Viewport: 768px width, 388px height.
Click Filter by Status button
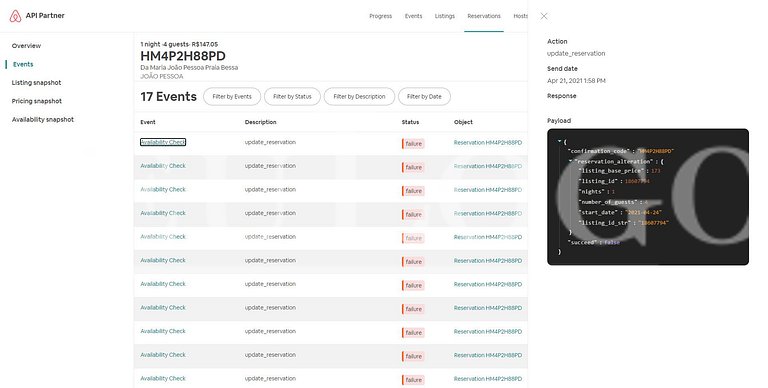click(x=292, y=97)
